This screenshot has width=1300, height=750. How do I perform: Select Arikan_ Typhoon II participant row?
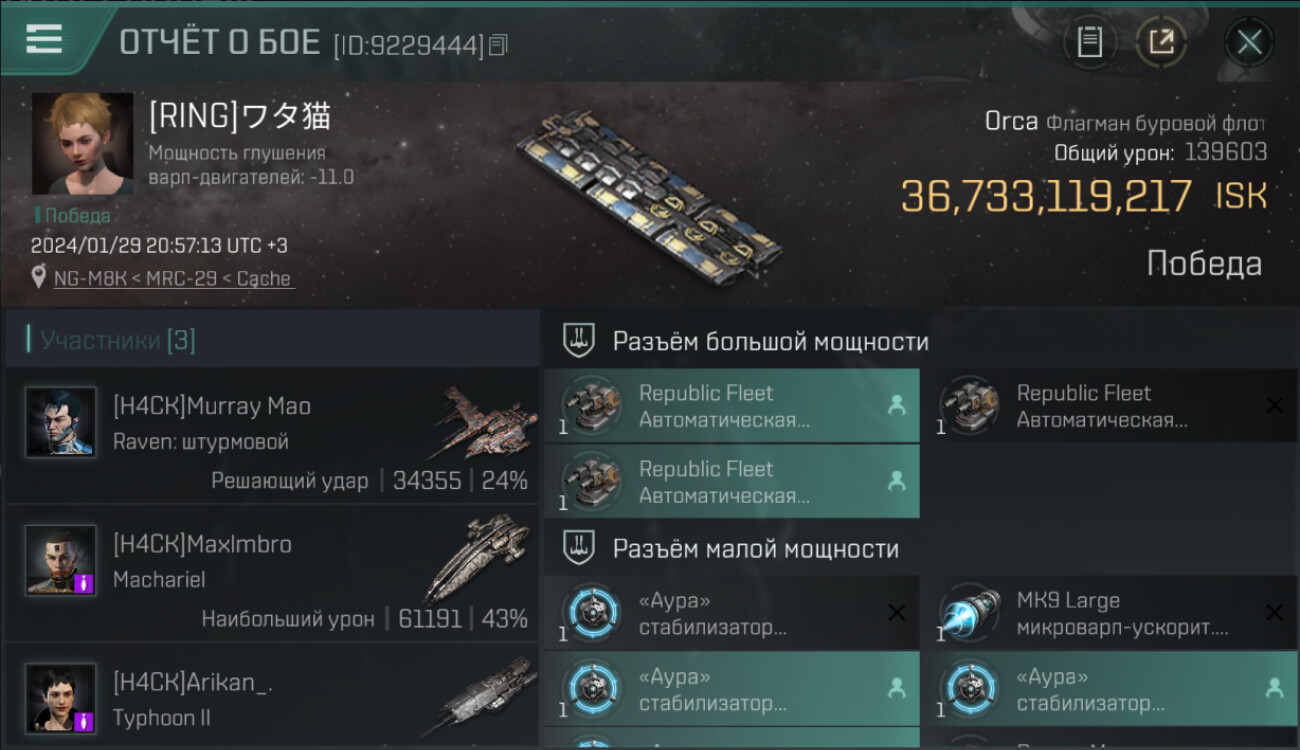pyautogui.click(x=272, y=696)
